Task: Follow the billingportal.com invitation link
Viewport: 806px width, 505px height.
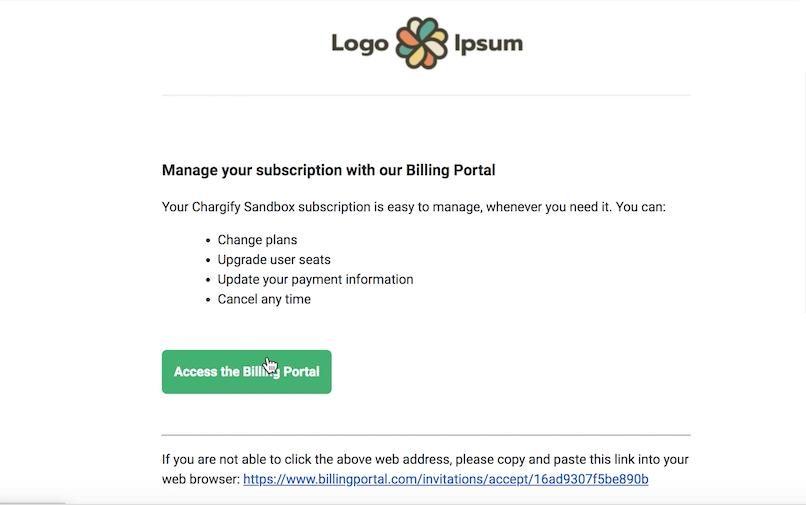Action: click(x=446, y=479)
